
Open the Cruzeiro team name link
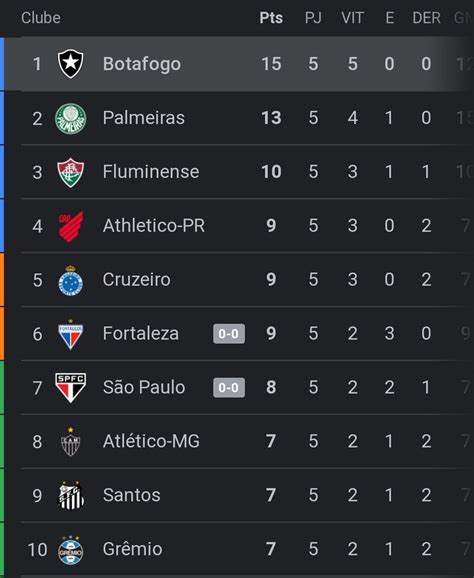[137, 279]
